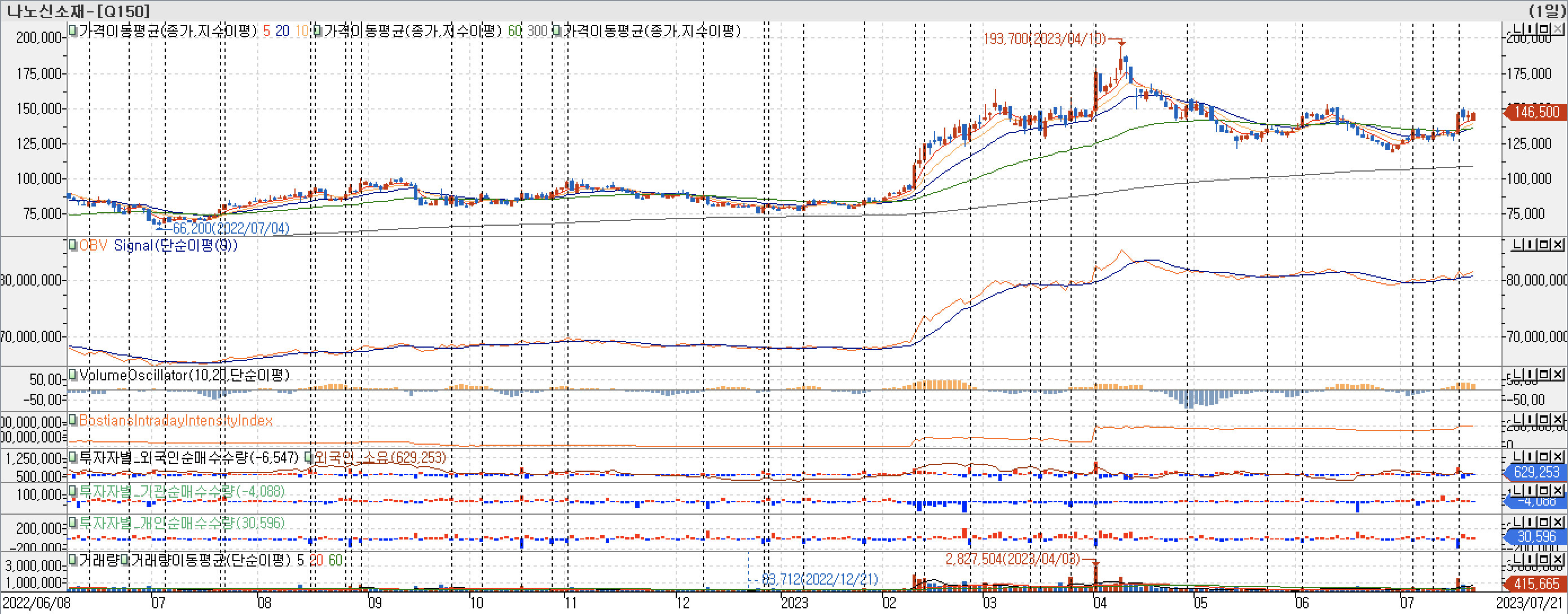
Task: Toggle the first 가격이동평균 indicator box
Action: pyautogui.click(x=73, y=30)
